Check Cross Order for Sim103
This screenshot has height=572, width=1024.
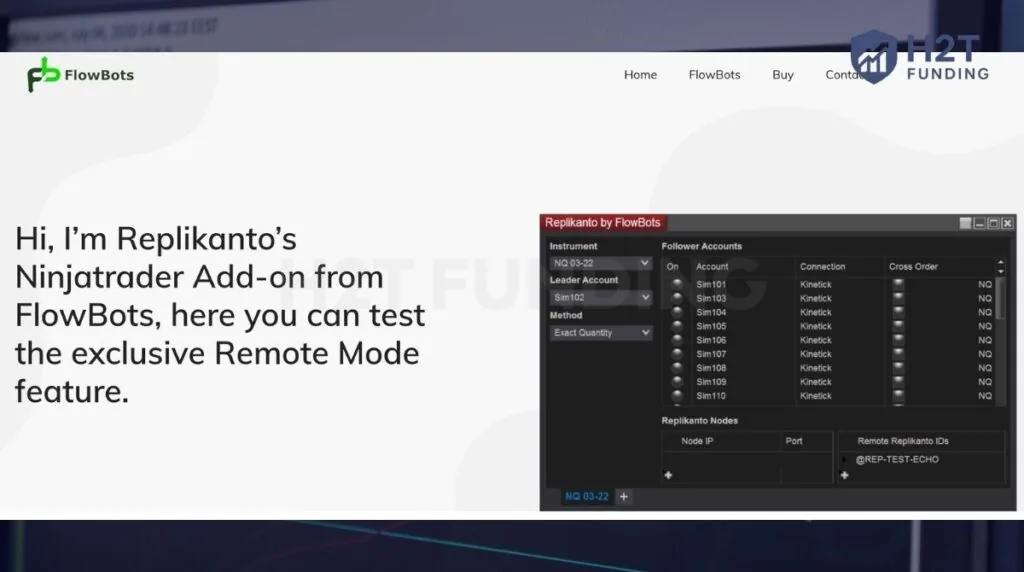899,298
